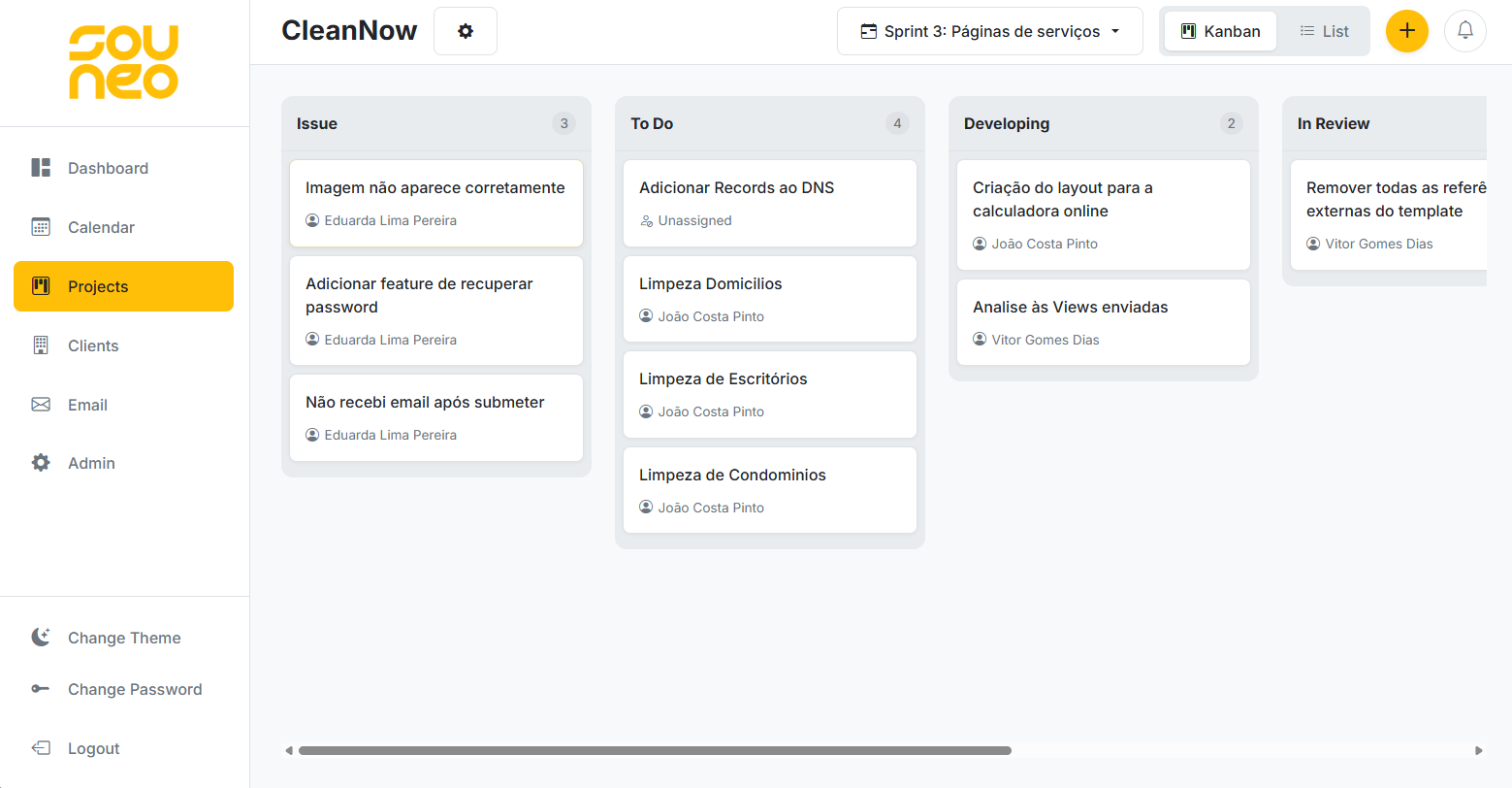Open the 'Imagem não aparece corretamente' card
This screenshot has height=788, width=1512.
coord(435,203)
